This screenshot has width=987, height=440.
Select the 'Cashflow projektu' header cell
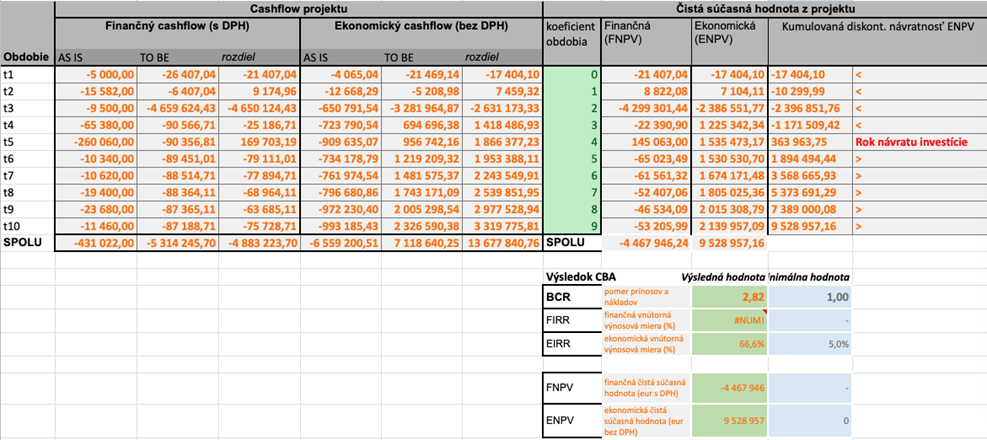pos(298,8)
